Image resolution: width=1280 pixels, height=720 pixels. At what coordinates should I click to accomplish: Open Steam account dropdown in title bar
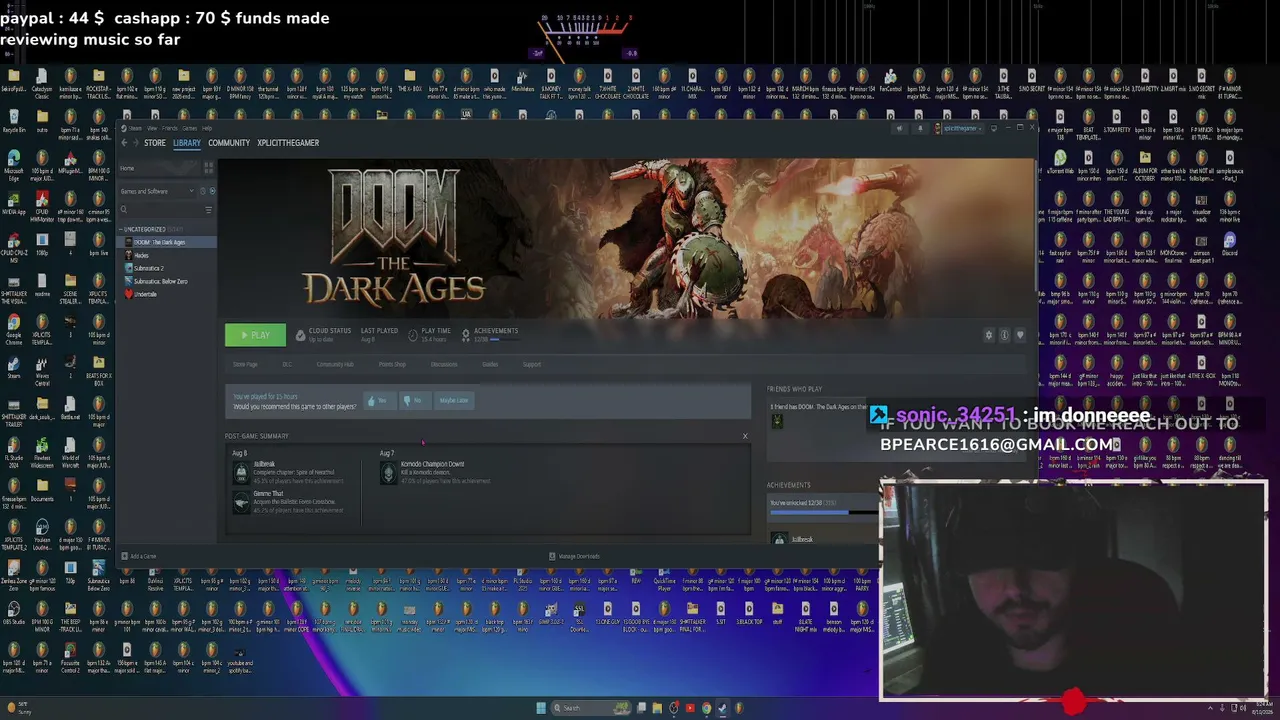(961, 128)
